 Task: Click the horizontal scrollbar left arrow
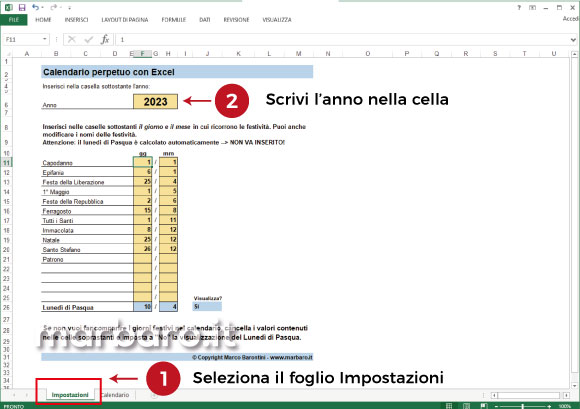pyautogui.click(x=494, y=395)
